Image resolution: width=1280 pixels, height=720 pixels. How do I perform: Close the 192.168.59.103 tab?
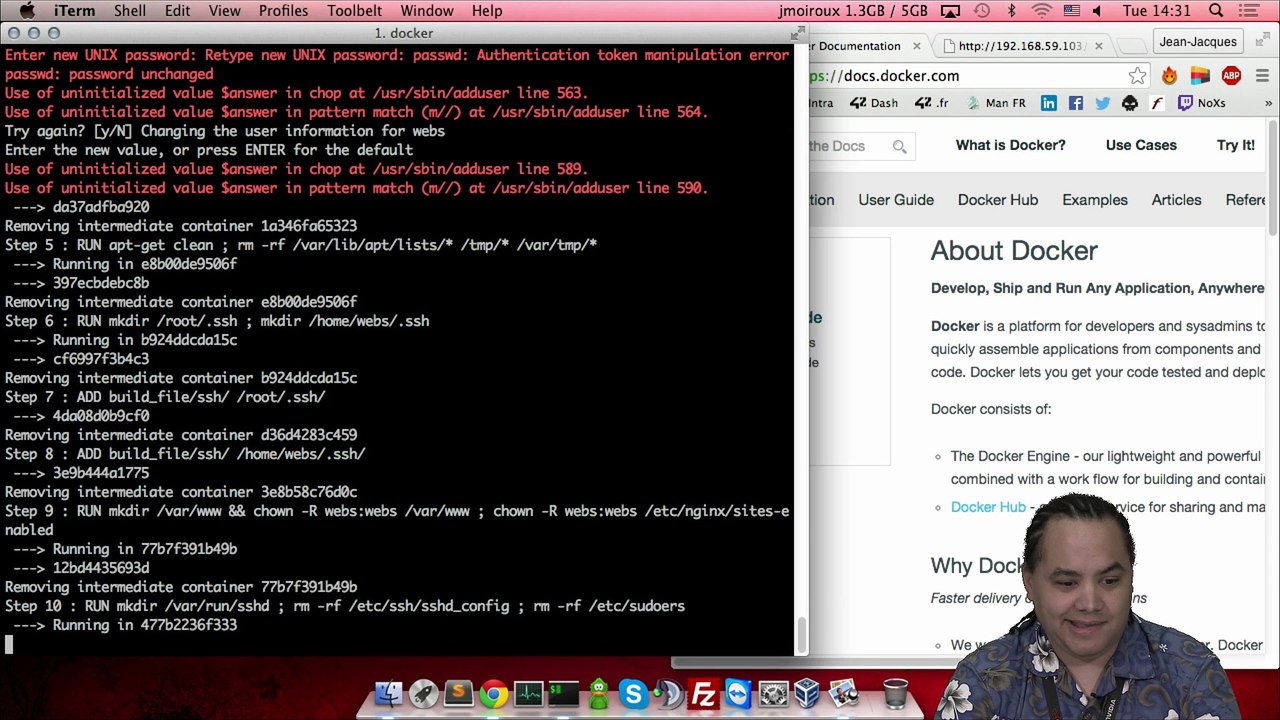[1098, 46]
